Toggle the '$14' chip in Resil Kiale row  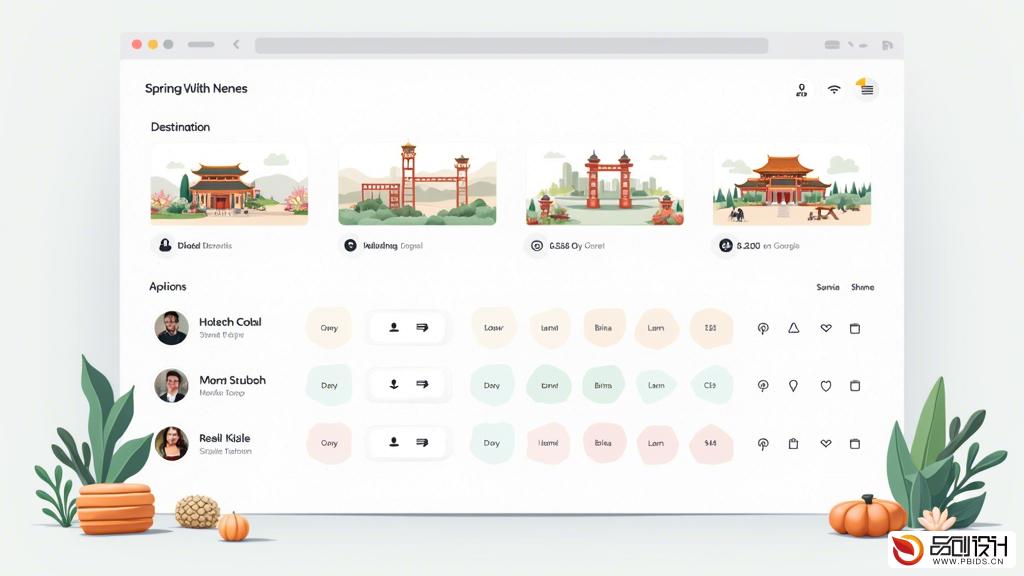click(711, 443)
